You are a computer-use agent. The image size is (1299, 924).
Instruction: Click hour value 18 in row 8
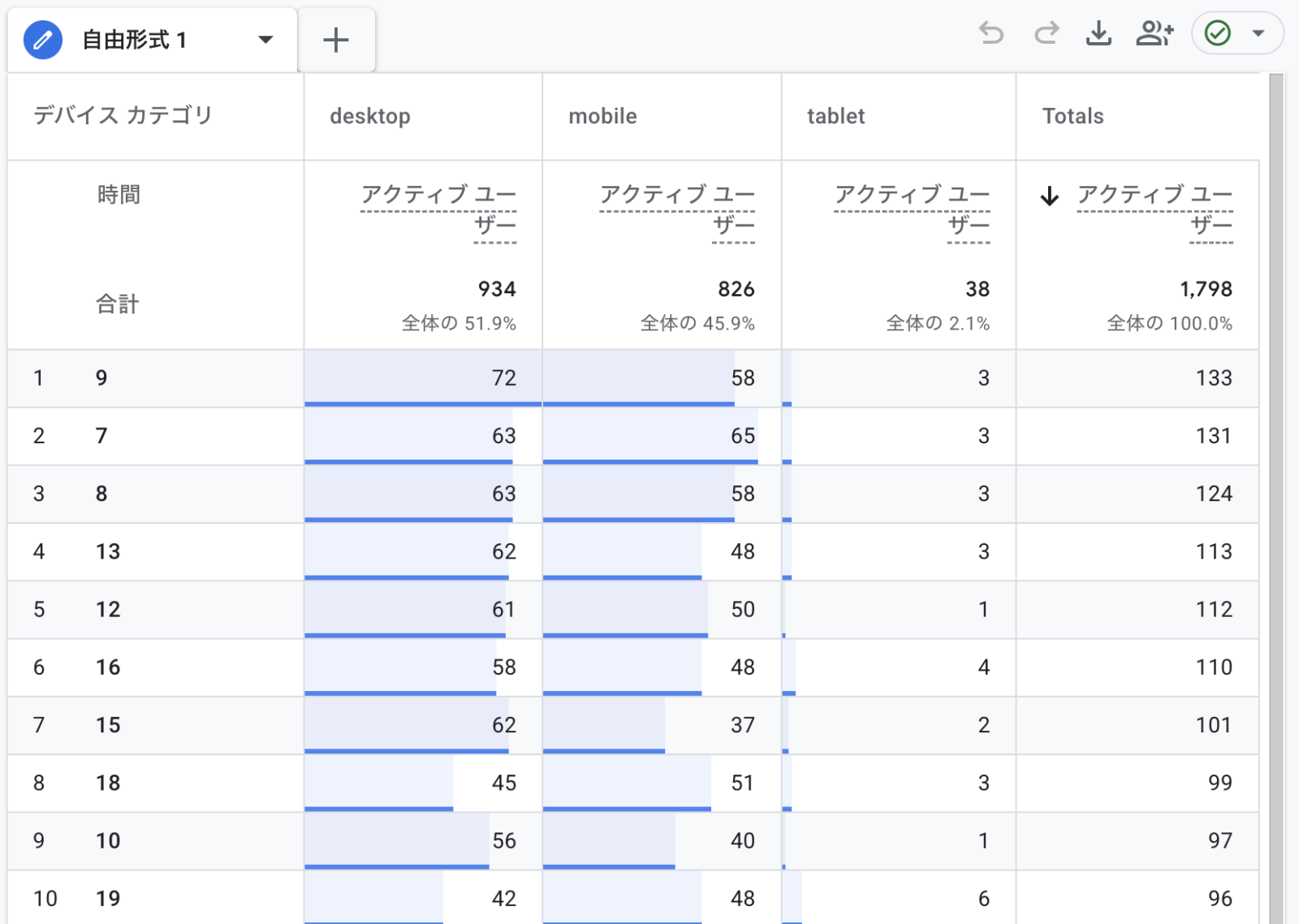point(108,783)
